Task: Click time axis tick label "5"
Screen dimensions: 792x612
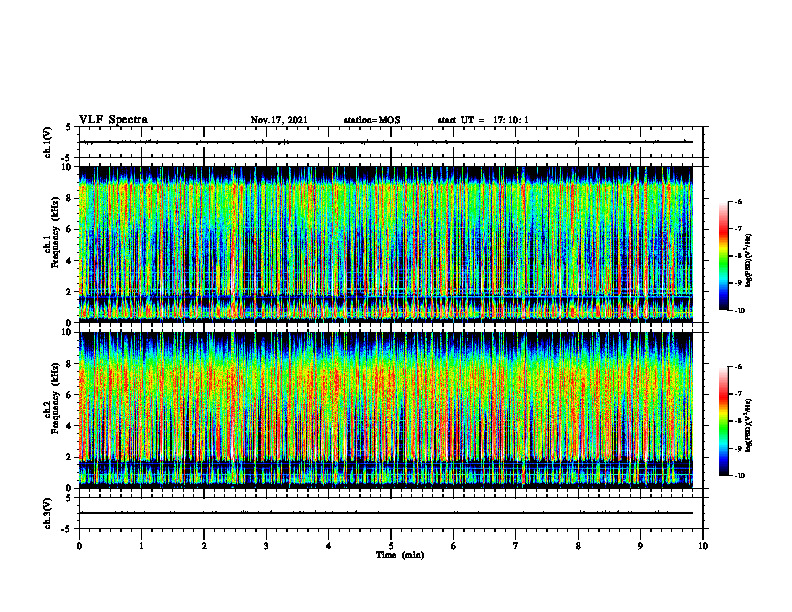Action: (x=391, y=546)
